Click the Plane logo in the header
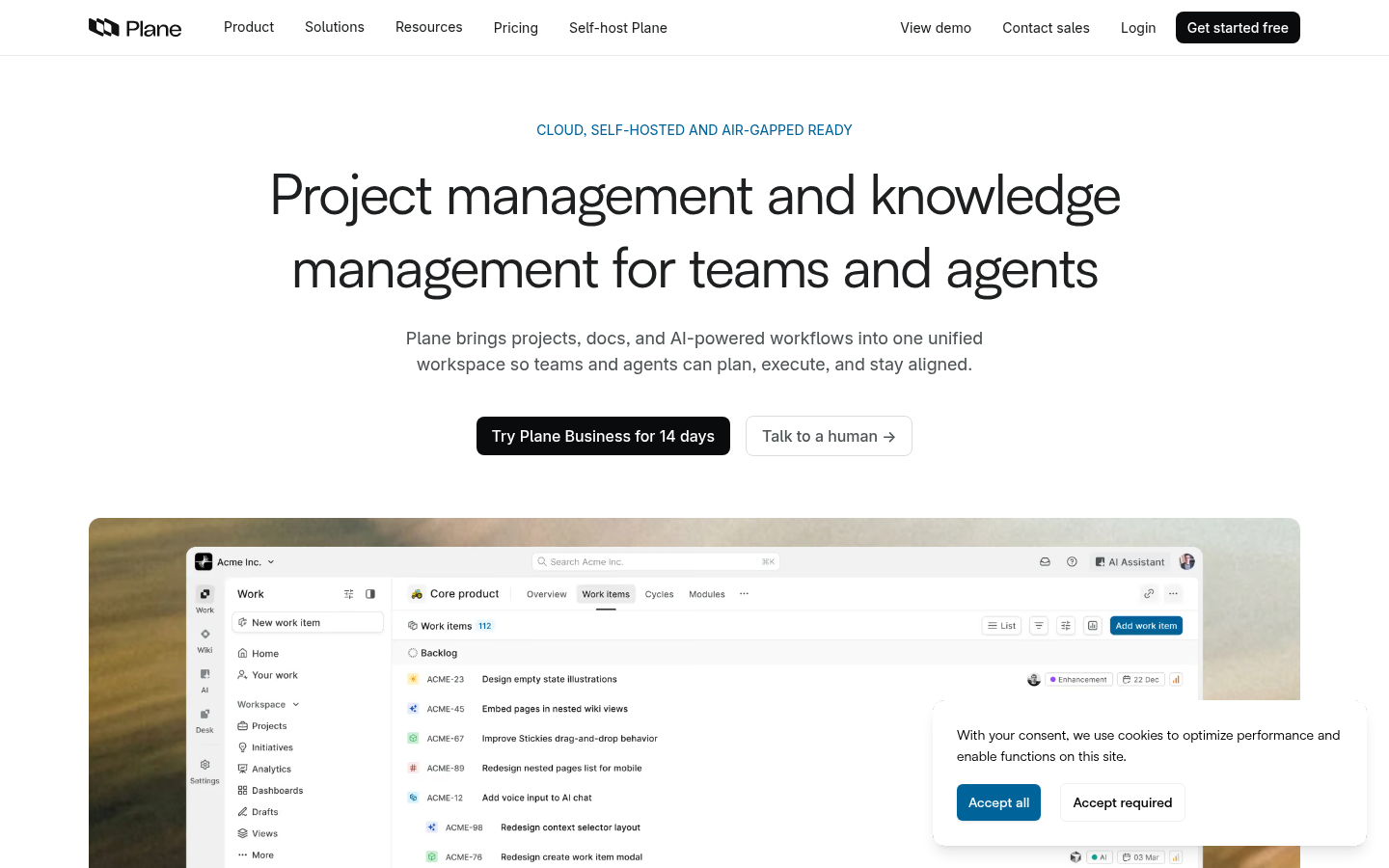Image resolution: width=1389 pixels, height=868 pixels. (x=135, y=28)
